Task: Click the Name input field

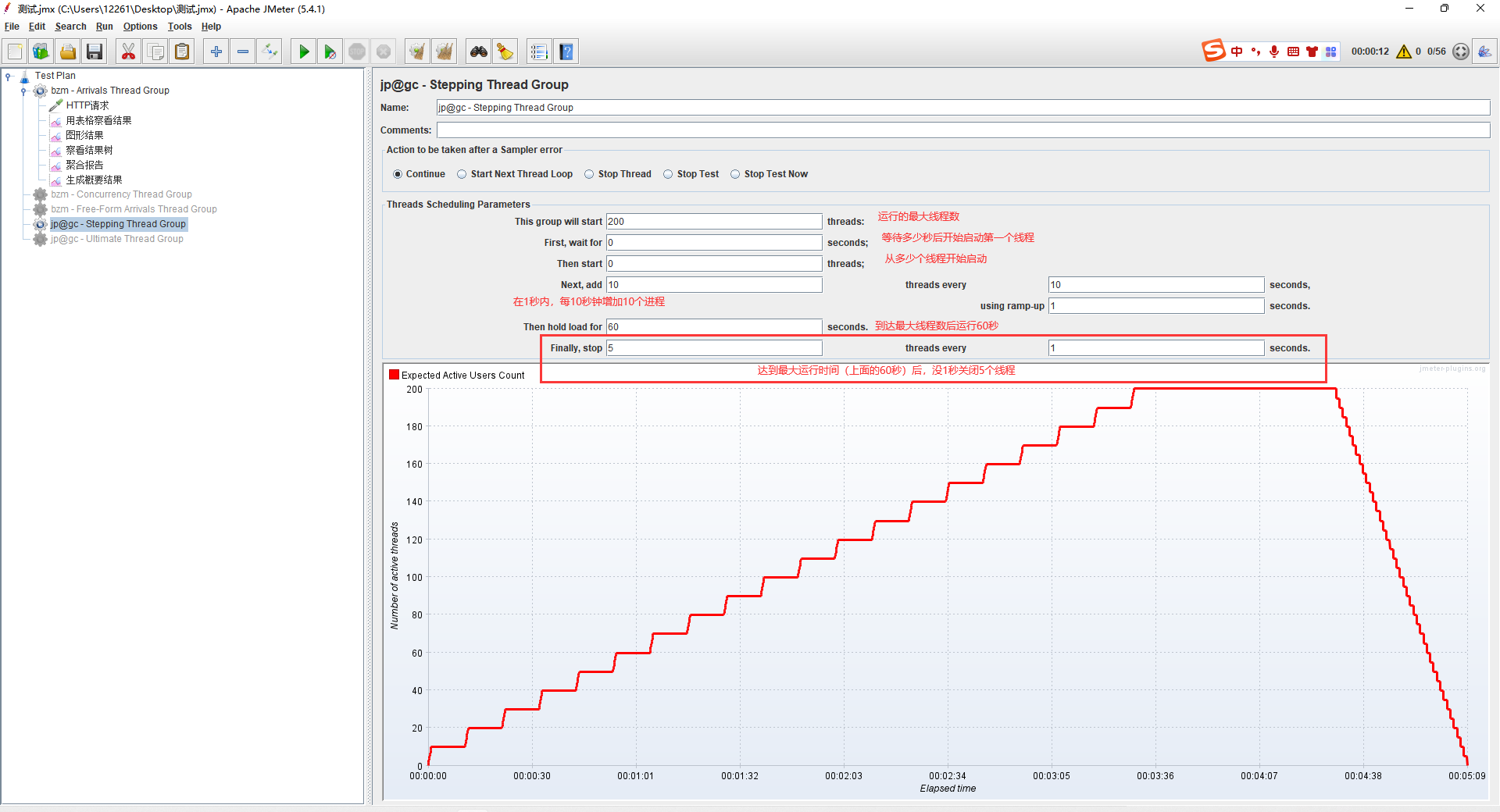Action: [x=962, y=108]
